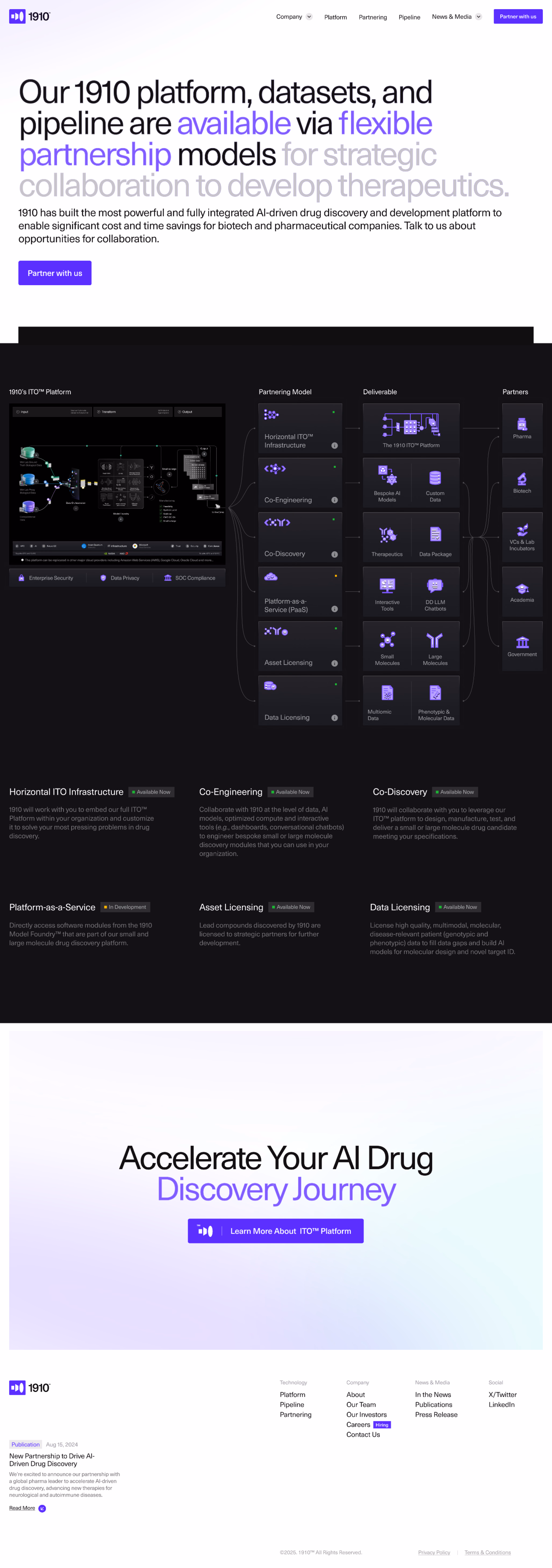Screen dimensions: 552x1568
Task: Click the 1910 logo in the header
Action: coord(30,16)
